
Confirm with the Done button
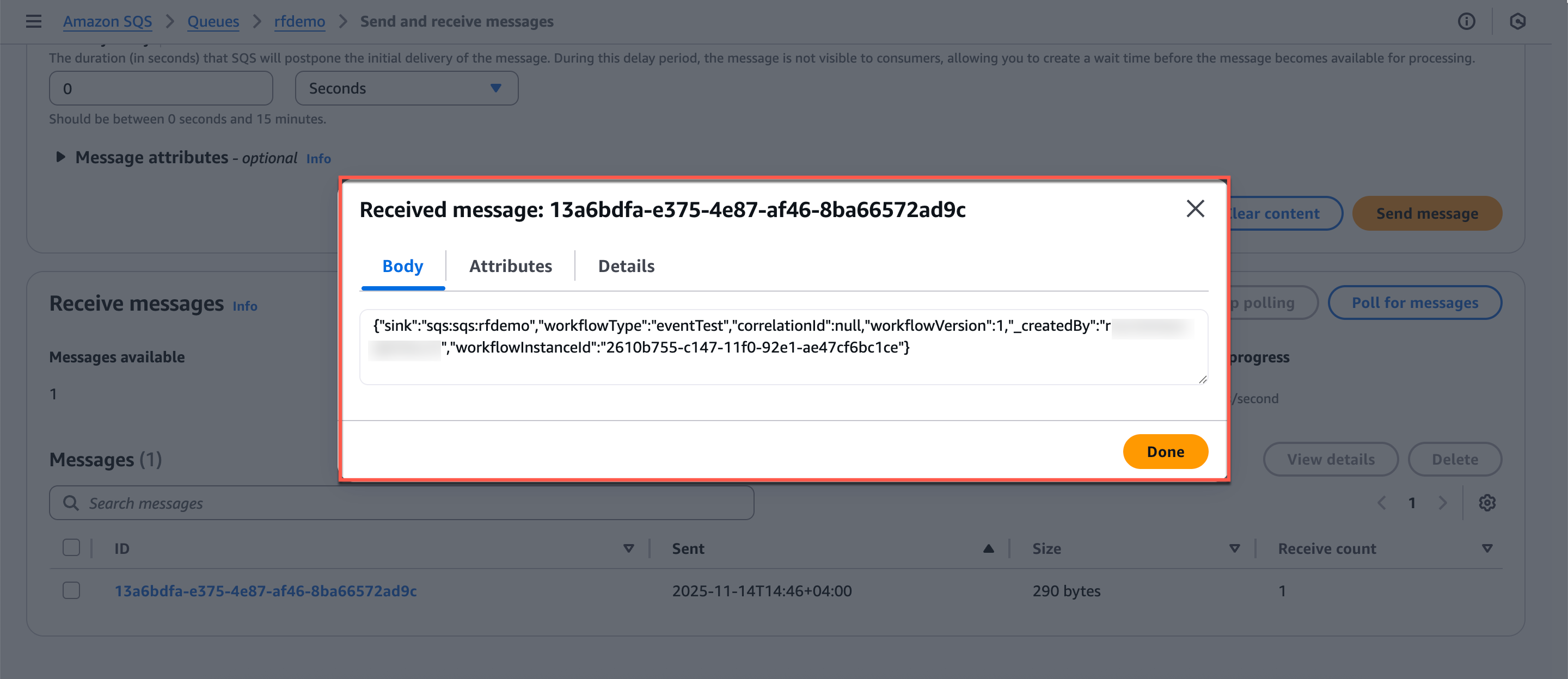[x=1165, y=452]
